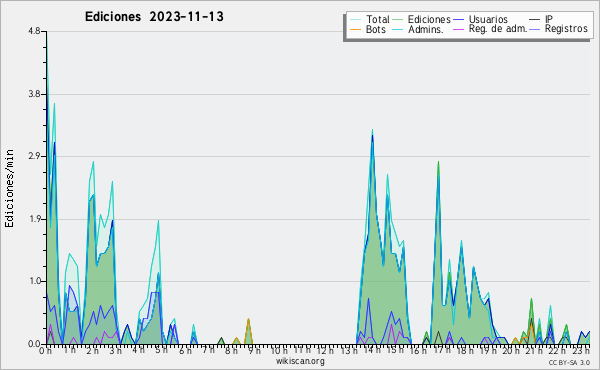This screenshot has width=600, height=370.
Task: Click the 'CC BY-SA 3.0' license text
Action: click(x=569, y=363)
